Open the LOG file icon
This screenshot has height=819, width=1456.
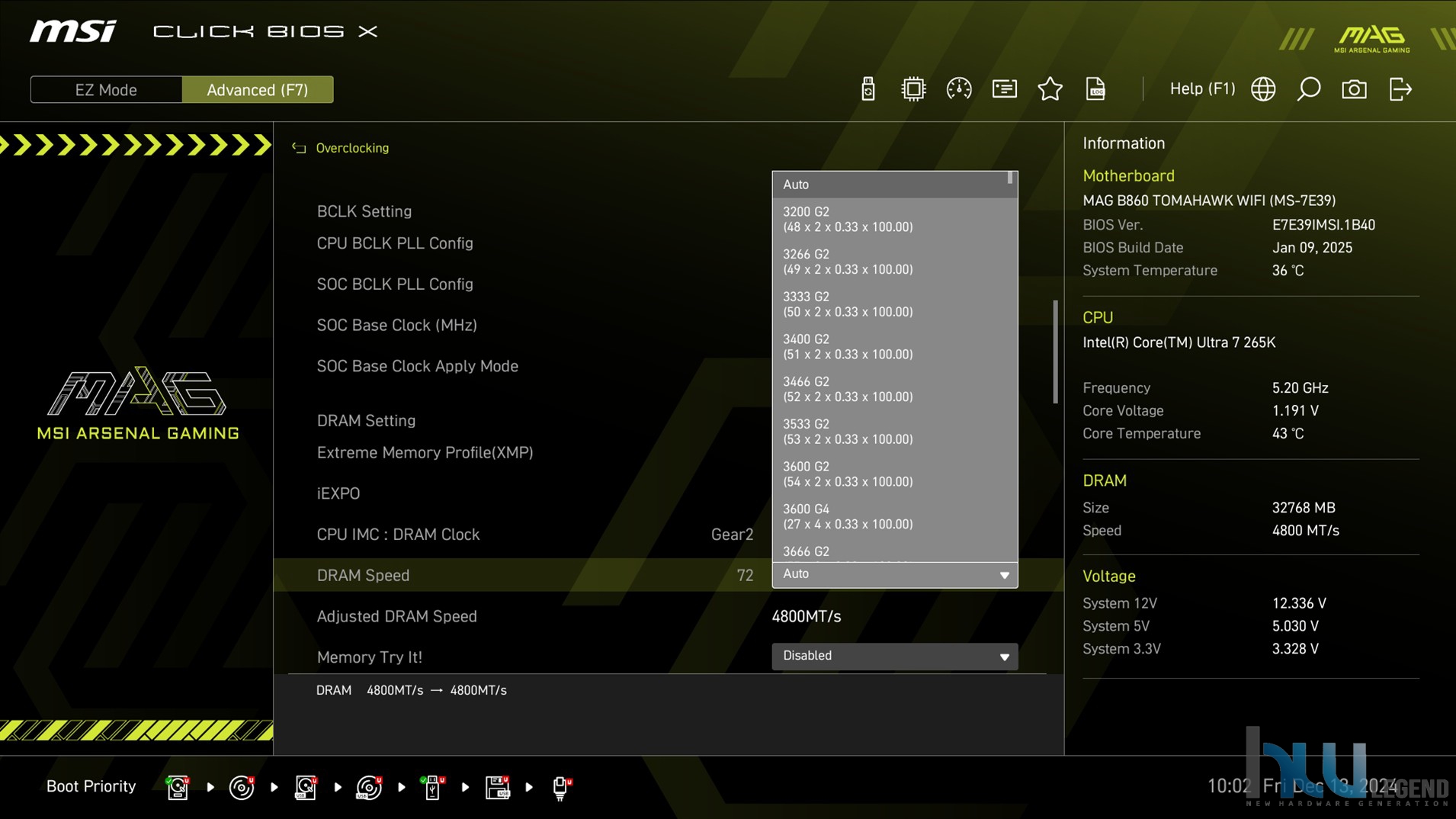point(1095,89)
